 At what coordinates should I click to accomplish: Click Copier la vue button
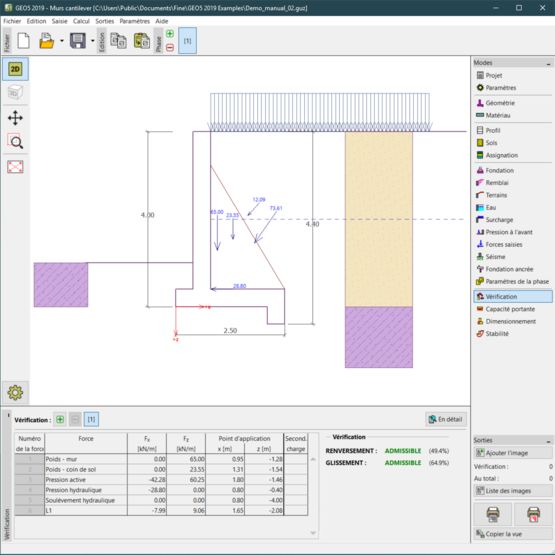[512, 534]
